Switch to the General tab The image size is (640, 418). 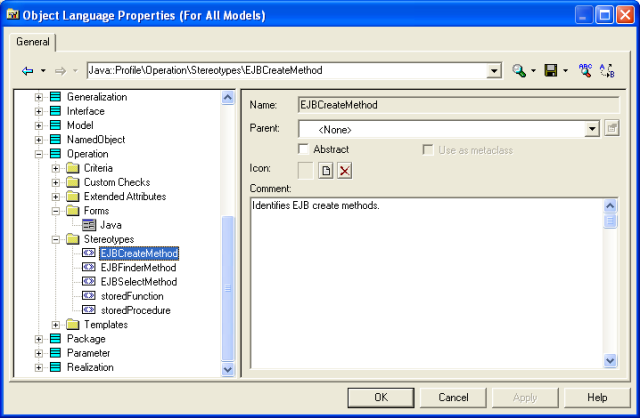pos(33,42)
